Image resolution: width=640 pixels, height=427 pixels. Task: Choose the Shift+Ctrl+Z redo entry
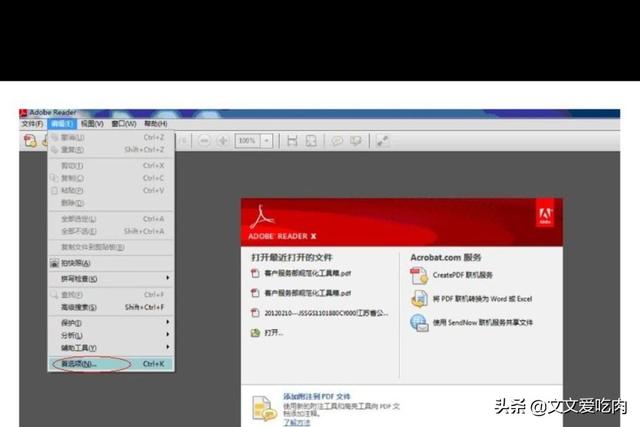111,150
